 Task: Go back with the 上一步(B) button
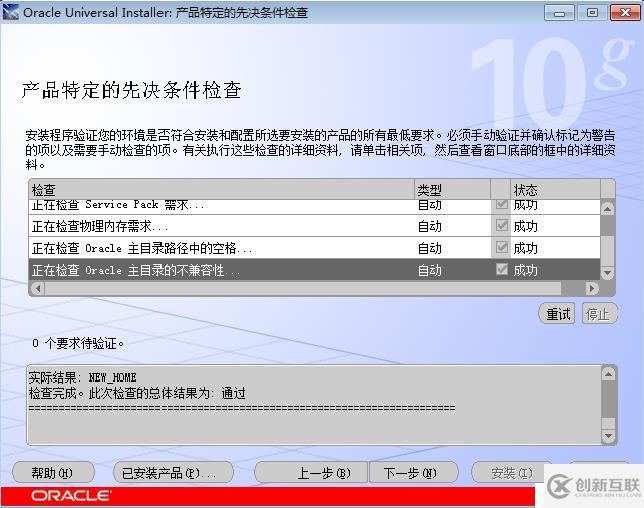[311, 472]
